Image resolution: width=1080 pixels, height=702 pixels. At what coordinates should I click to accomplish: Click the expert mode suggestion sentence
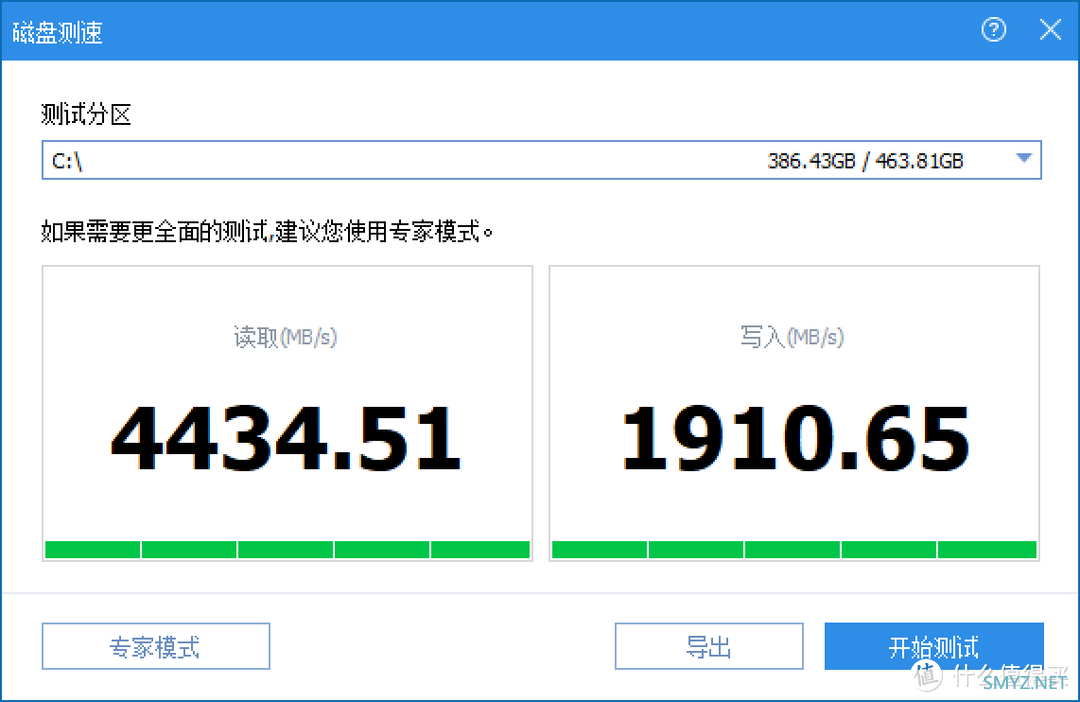(267, 231)
